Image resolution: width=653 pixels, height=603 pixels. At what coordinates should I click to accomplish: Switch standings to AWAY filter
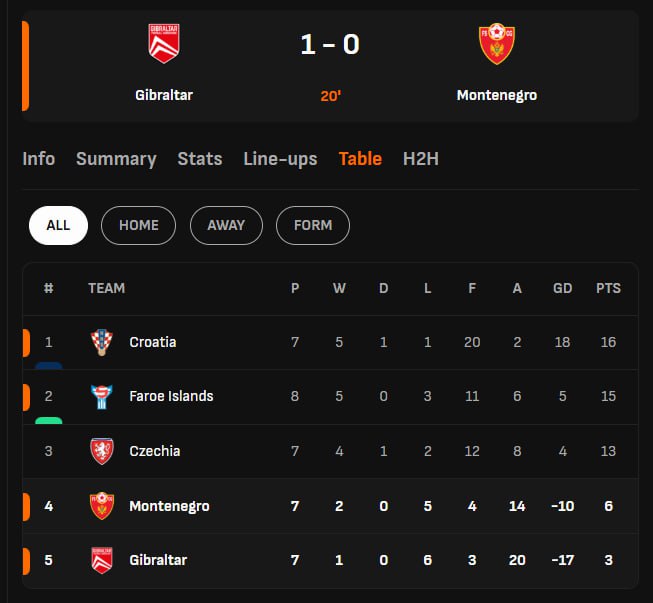point(226,225)
